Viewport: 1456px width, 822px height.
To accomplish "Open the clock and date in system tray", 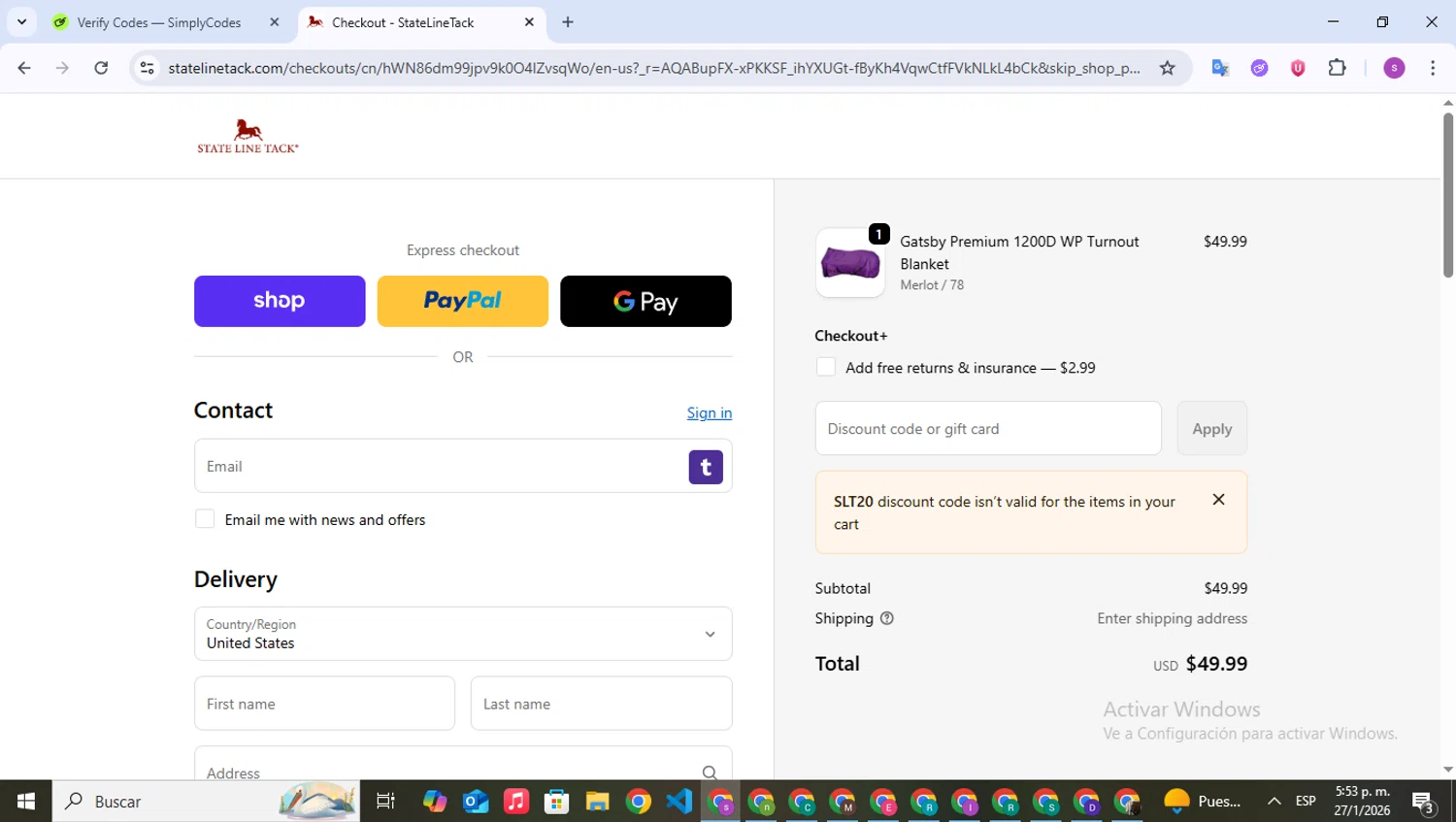I will [x=1362, y=802].
